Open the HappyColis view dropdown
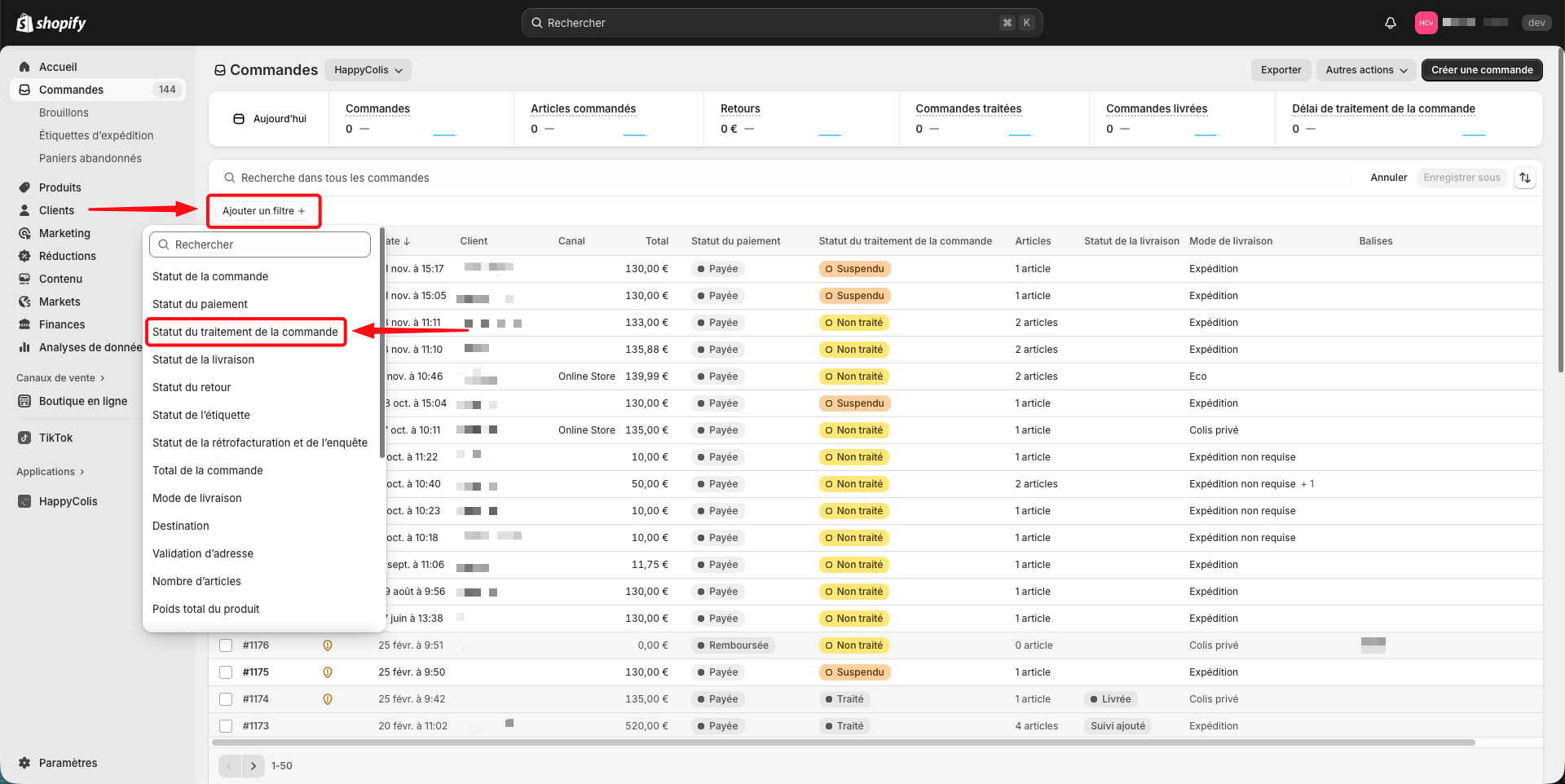 click(x=368, y=70)
